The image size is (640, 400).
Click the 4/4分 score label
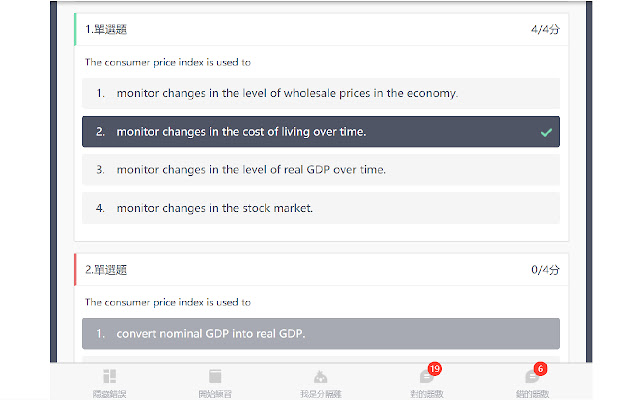(545, 30)
